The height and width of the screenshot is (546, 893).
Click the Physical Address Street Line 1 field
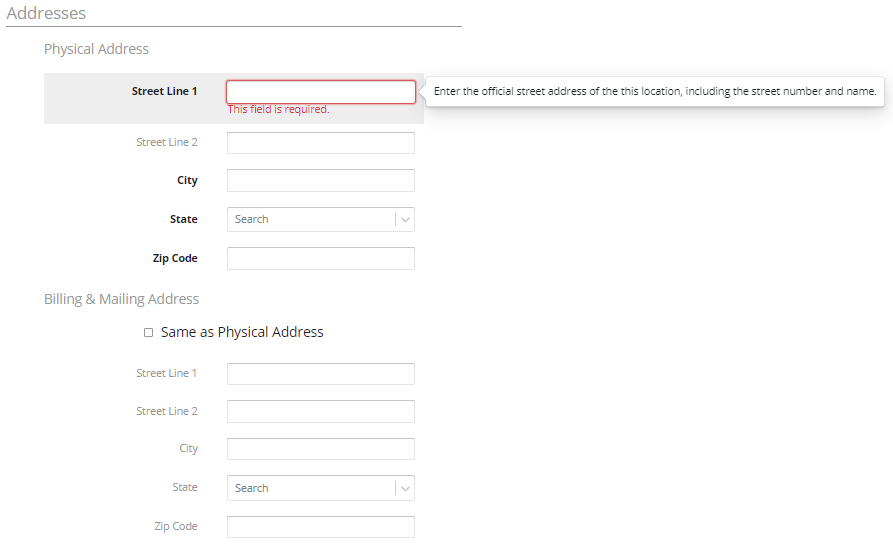click(321, 92)
